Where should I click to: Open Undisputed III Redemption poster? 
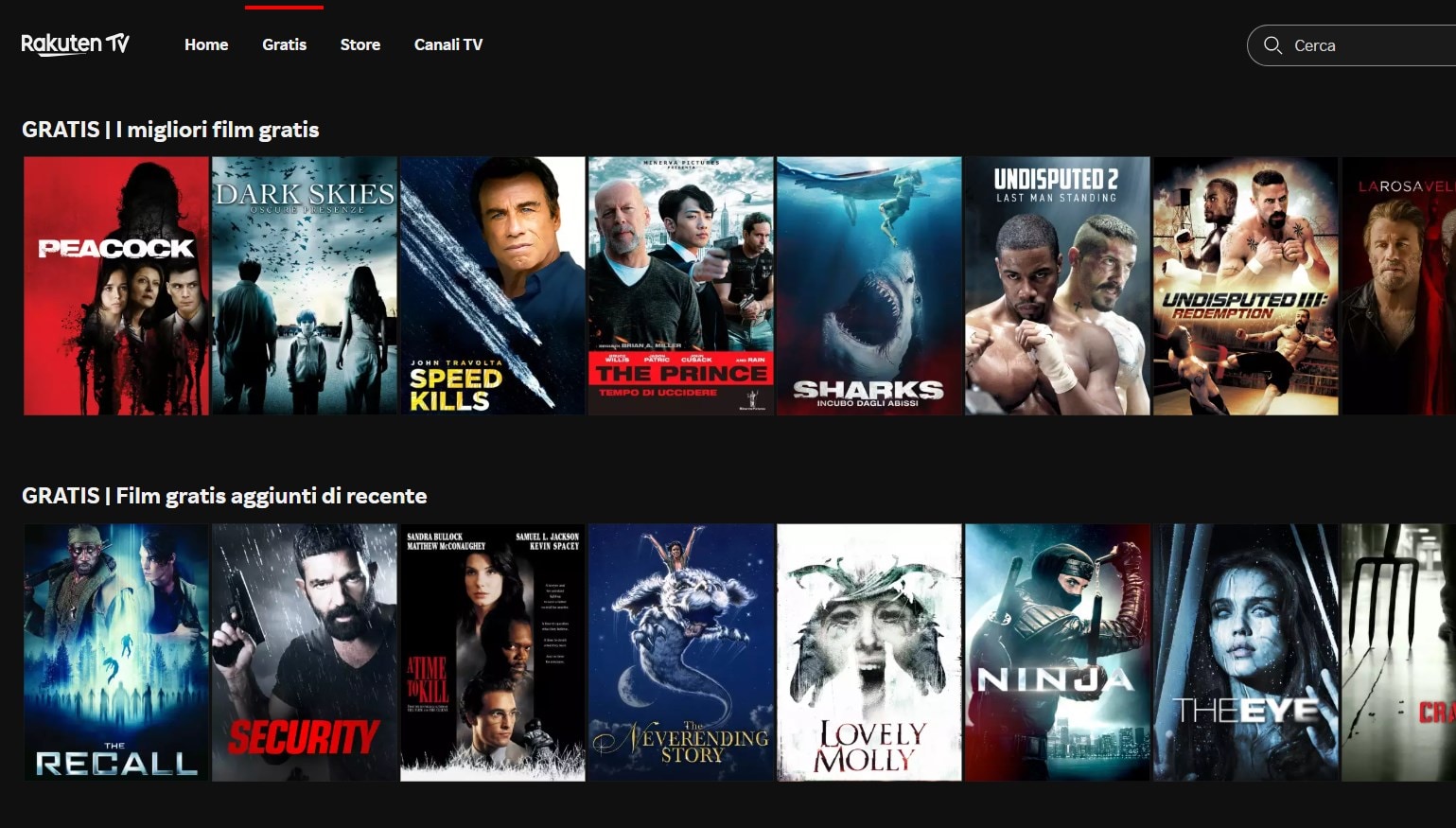(1246, 286)
